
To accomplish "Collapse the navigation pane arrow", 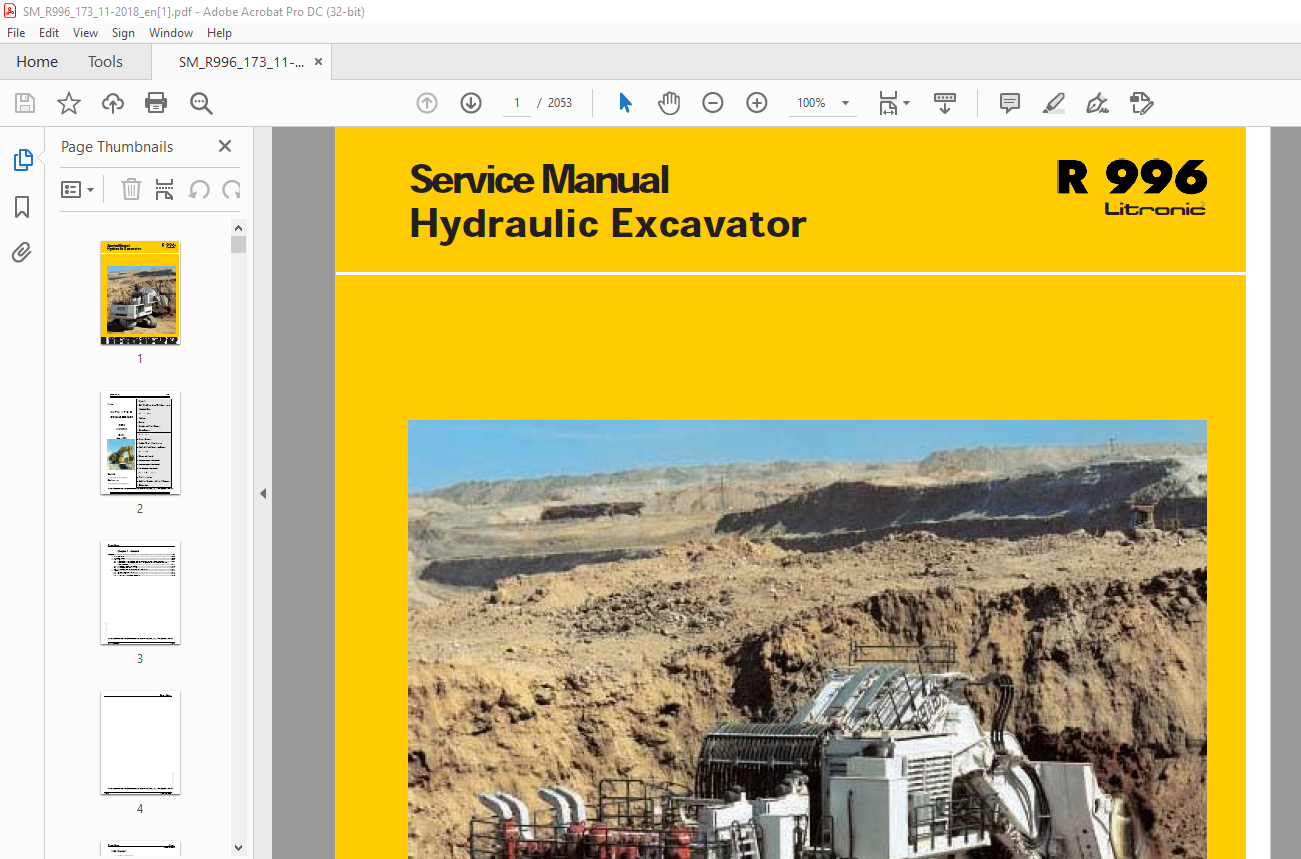I will click(x=263, y=493).
